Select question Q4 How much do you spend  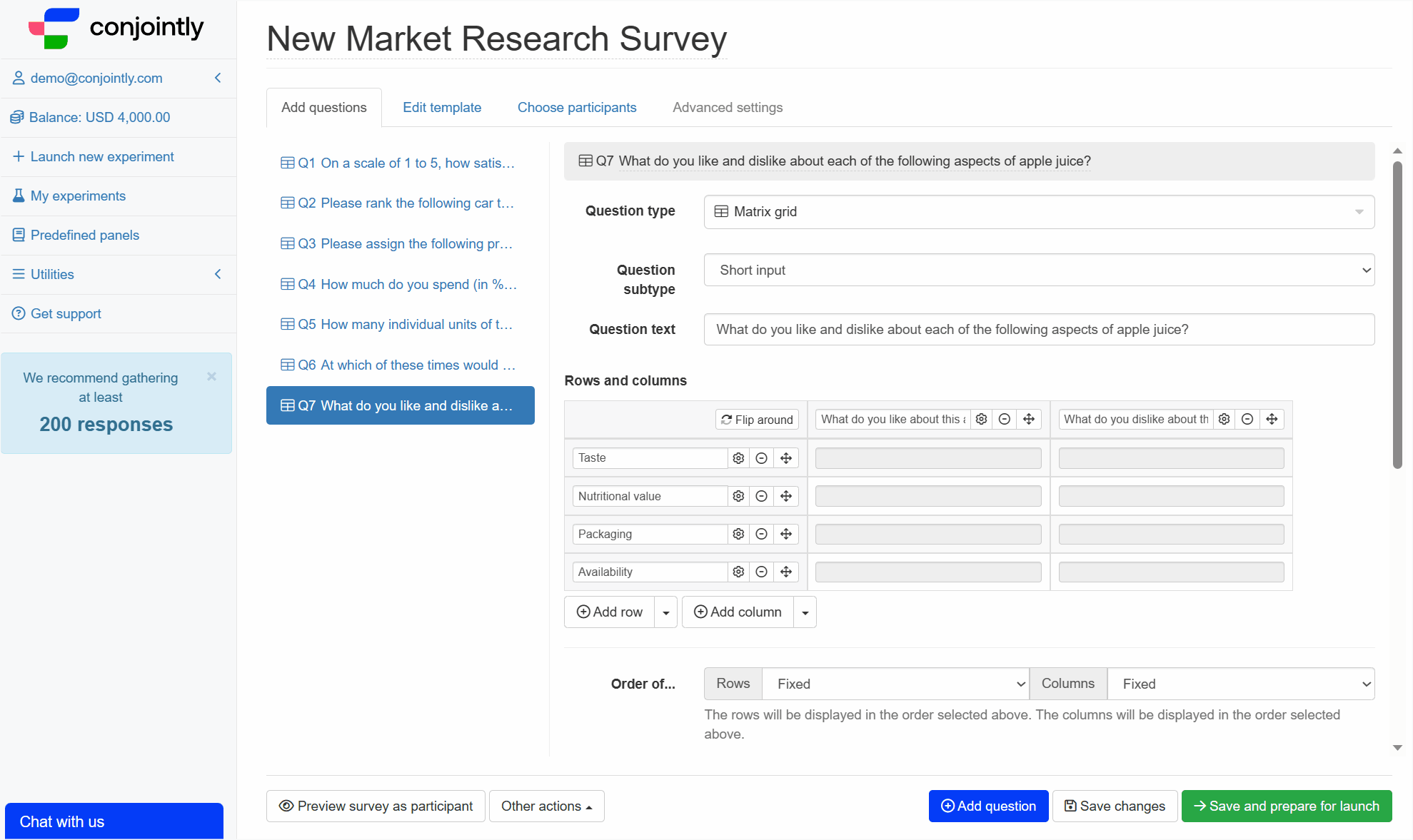[x=400, y=285]
